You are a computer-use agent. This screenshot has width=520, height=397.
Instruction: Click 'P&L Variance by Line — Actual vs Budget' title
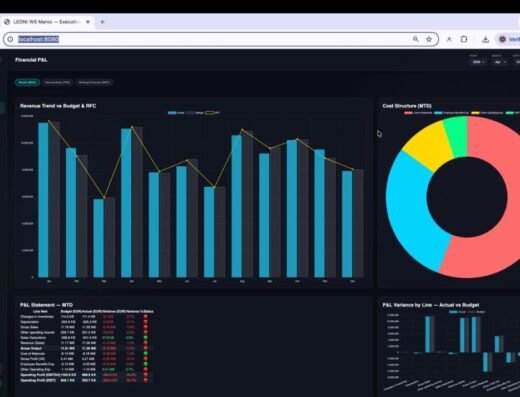(431, 305)
